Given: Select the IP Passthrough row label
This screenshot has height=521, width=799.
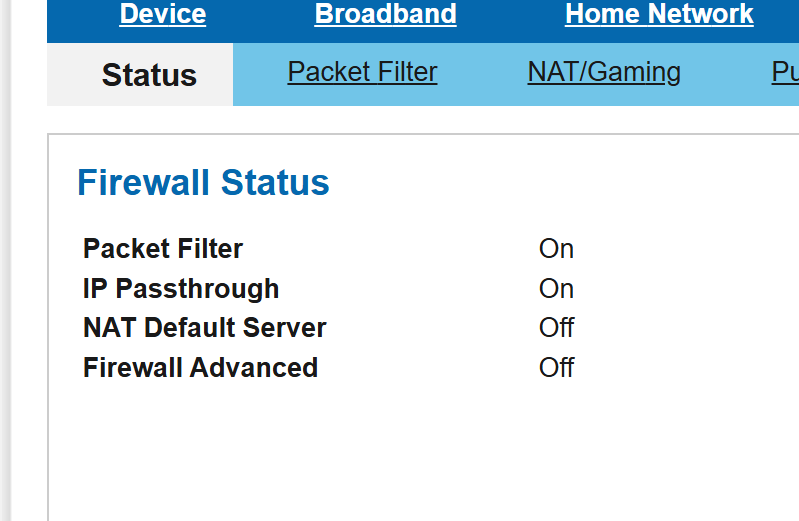Looking at the screenshot, I should tap(181, 289).
